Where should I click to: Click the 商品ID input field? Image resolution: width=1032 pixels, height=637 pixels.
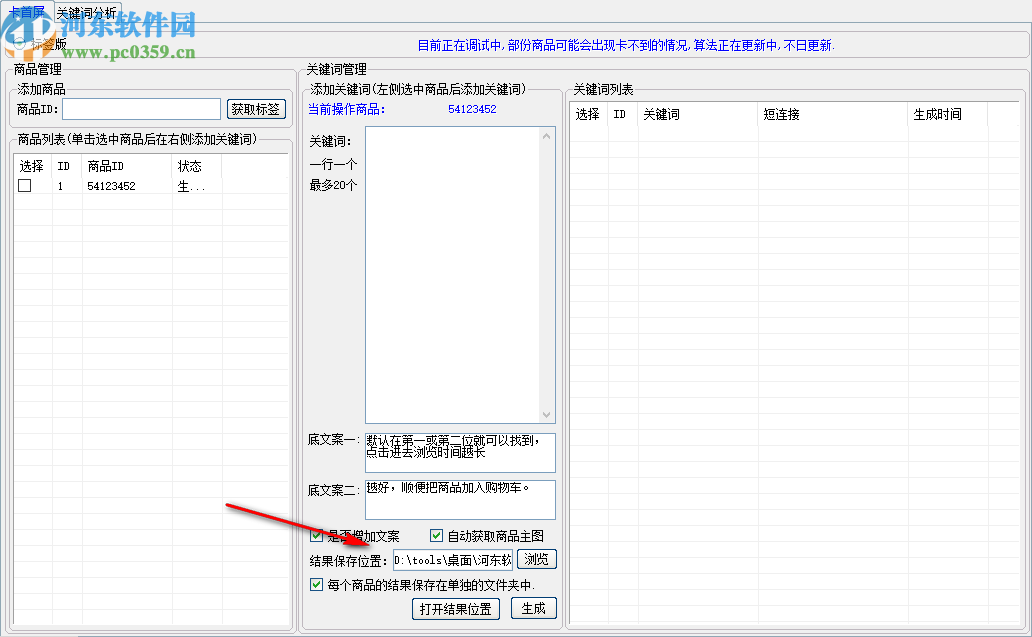(142, 109)
